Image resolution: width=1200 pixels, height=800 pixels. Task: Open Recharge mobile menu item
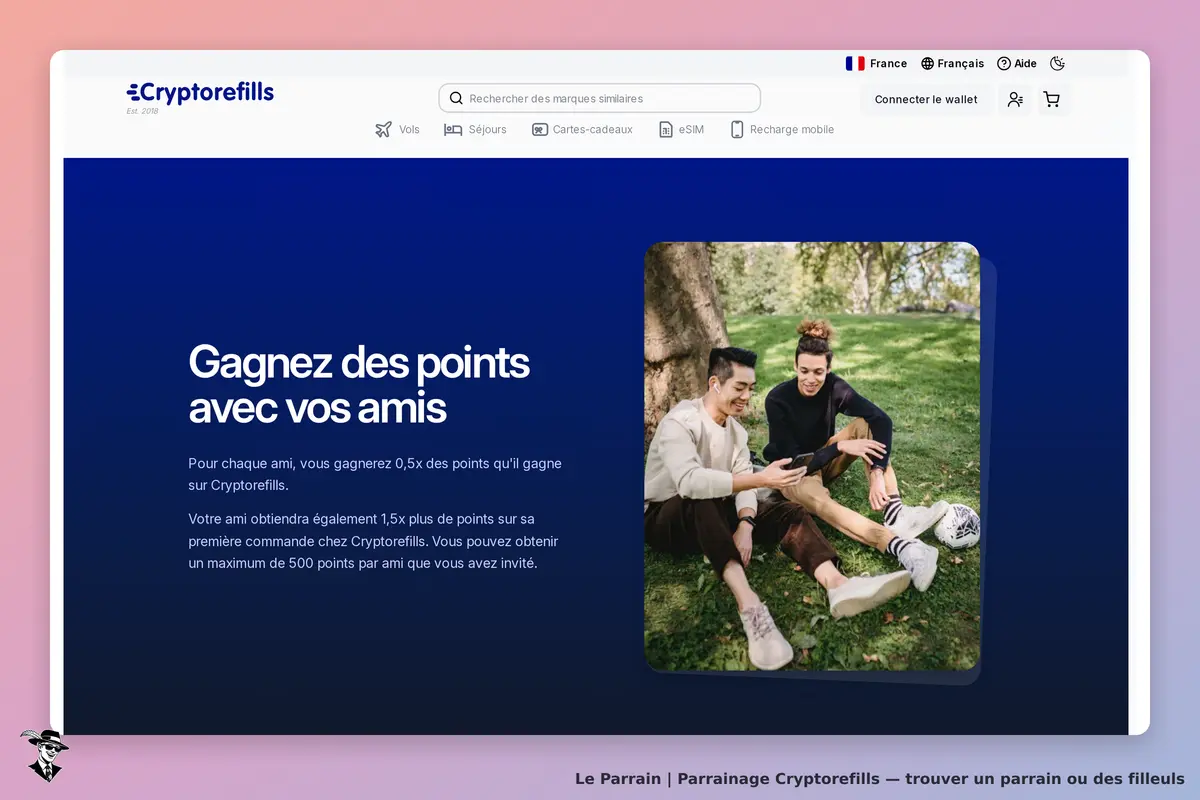tap(782, 129)
